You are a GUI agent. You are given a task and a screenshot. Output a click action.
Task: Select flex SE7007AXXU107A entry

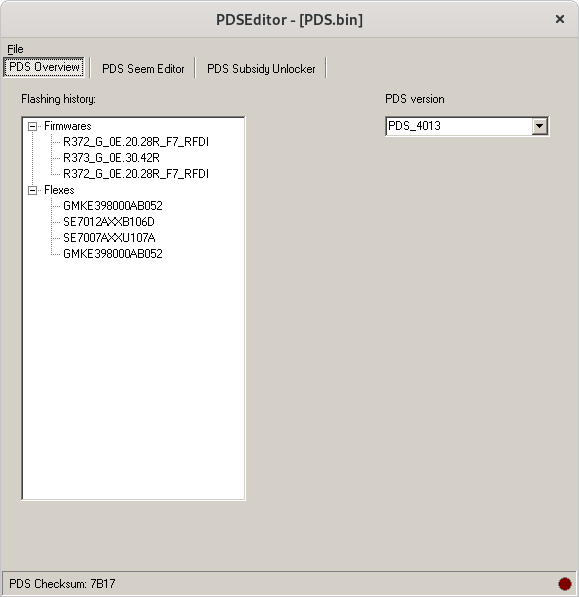click(109, 238)
